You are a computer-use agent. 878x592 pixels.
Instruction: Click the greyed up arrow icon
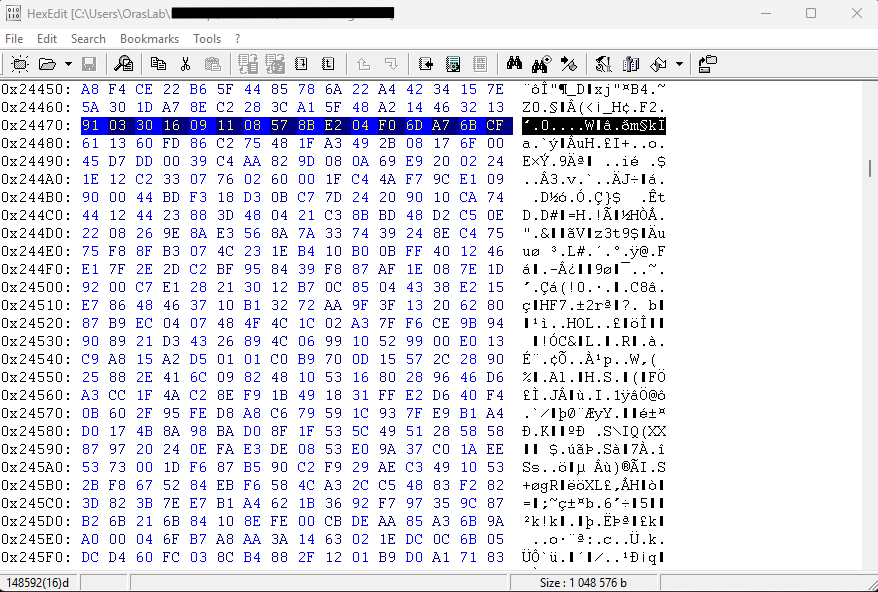(363, 64)
